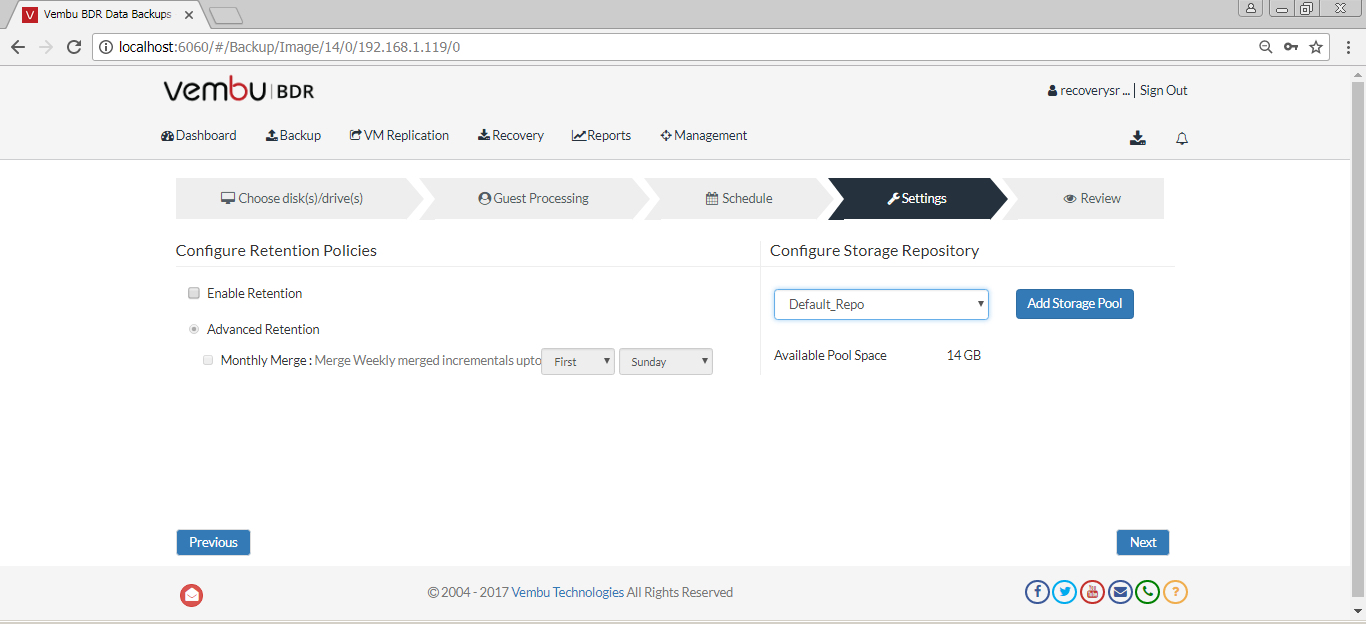Image resolution: width=1366 pixels, height=624 pixels.
Task: Open the Sunday day dropdown
Action: click(x=666, y=361)
